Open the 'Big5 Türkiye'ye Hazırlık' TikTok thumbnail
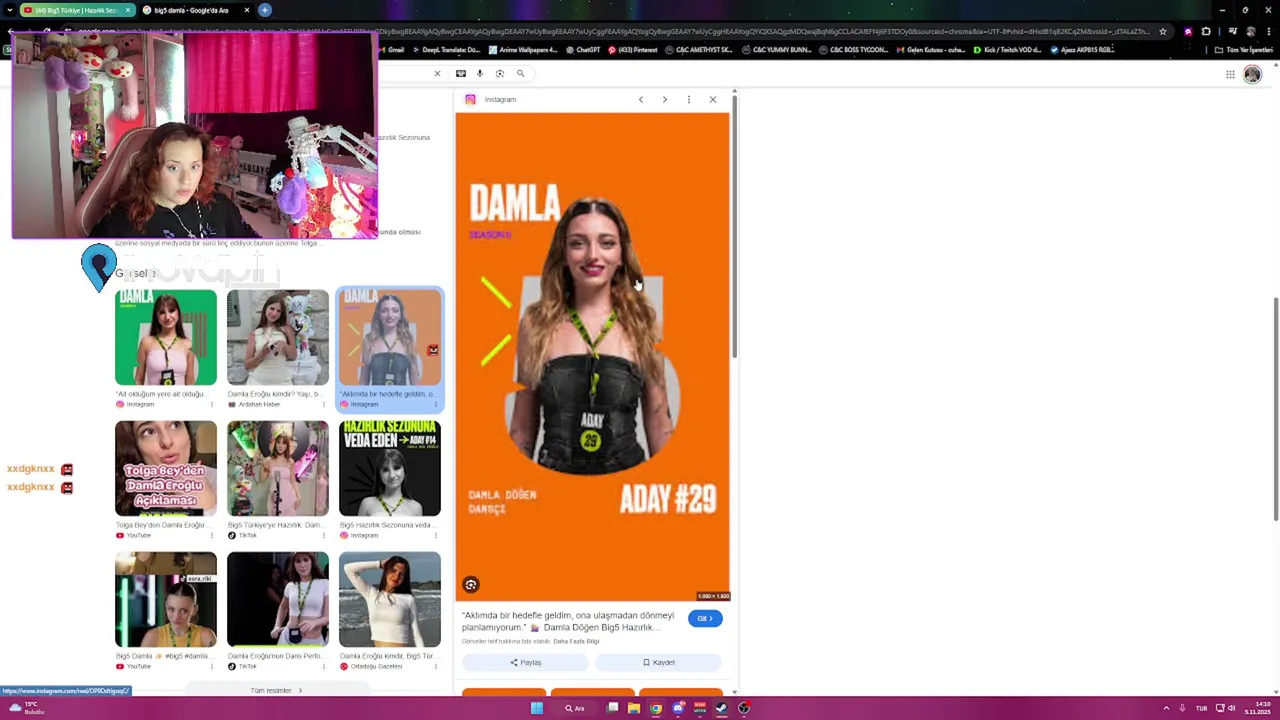The image size is (1280, 720). (x=278, y=468)
